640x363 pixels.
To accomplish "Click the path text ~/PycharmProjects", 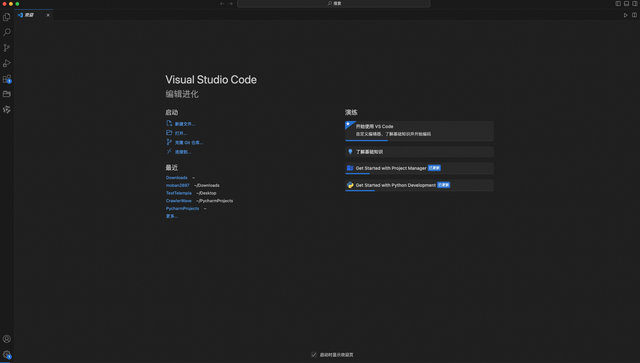I will [214, 201].
